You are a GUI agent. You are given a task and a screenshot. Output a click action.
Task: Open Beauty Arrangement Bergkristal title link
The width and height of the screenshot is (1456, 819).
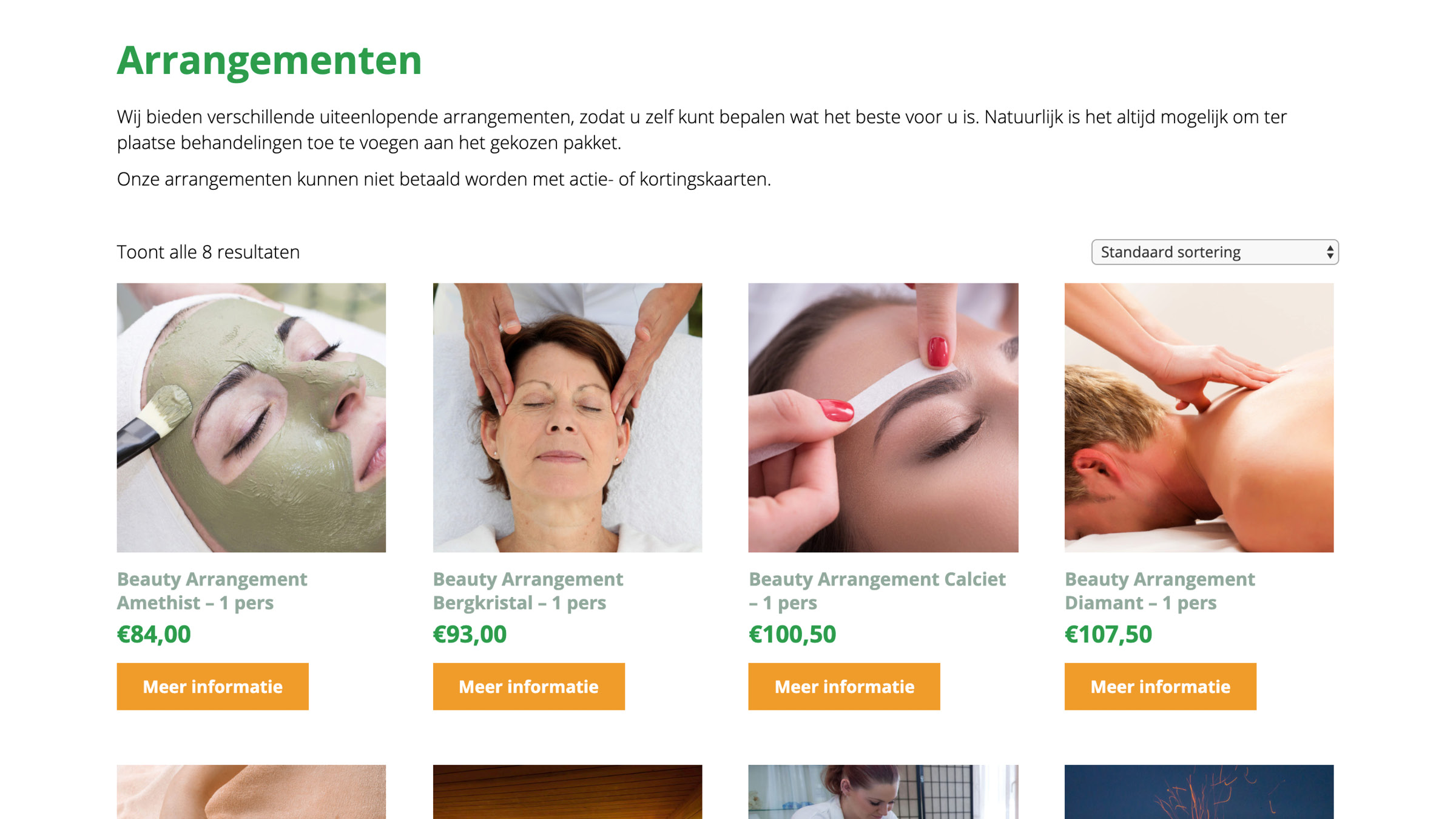point(528,590)
